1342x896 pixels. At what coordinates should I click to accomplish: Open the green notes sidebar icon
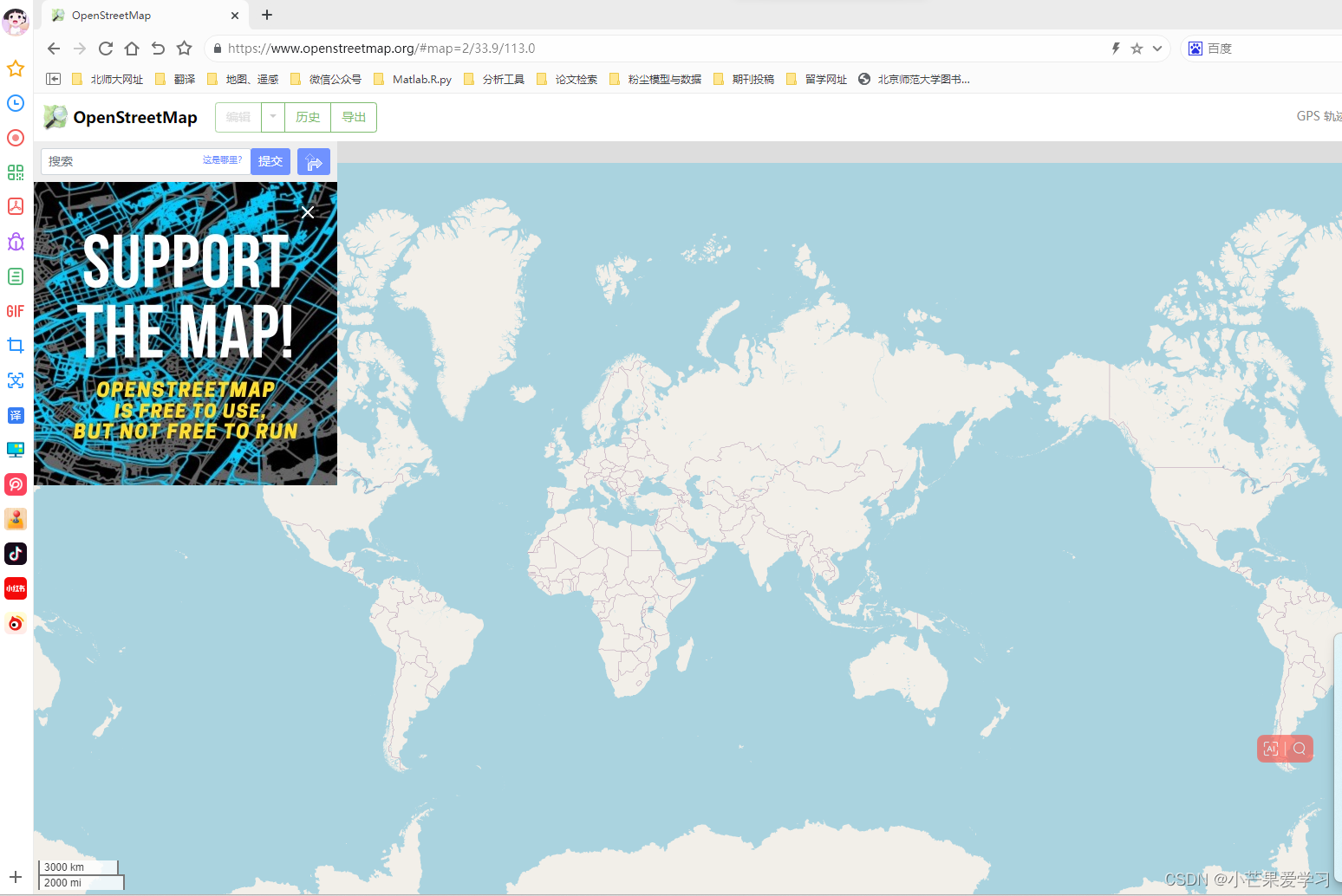16,276
